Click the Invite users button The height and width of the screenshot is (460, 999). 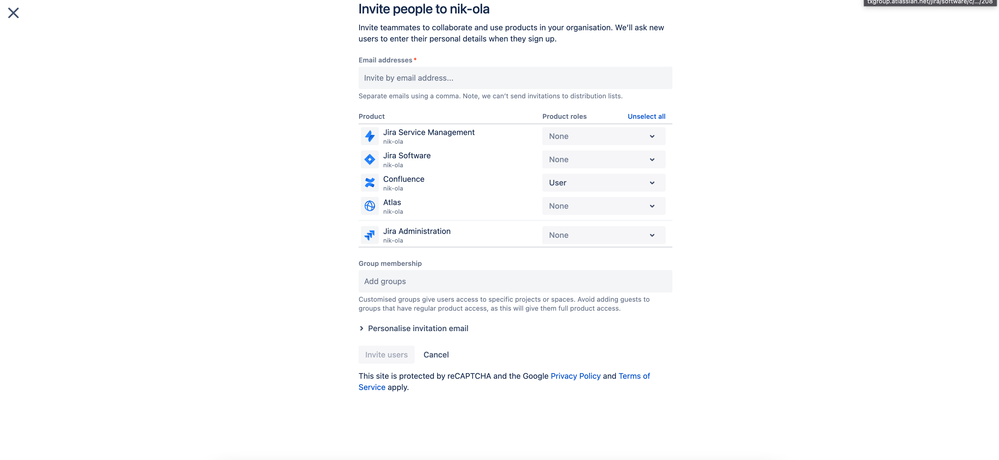(x=386, y=355)
